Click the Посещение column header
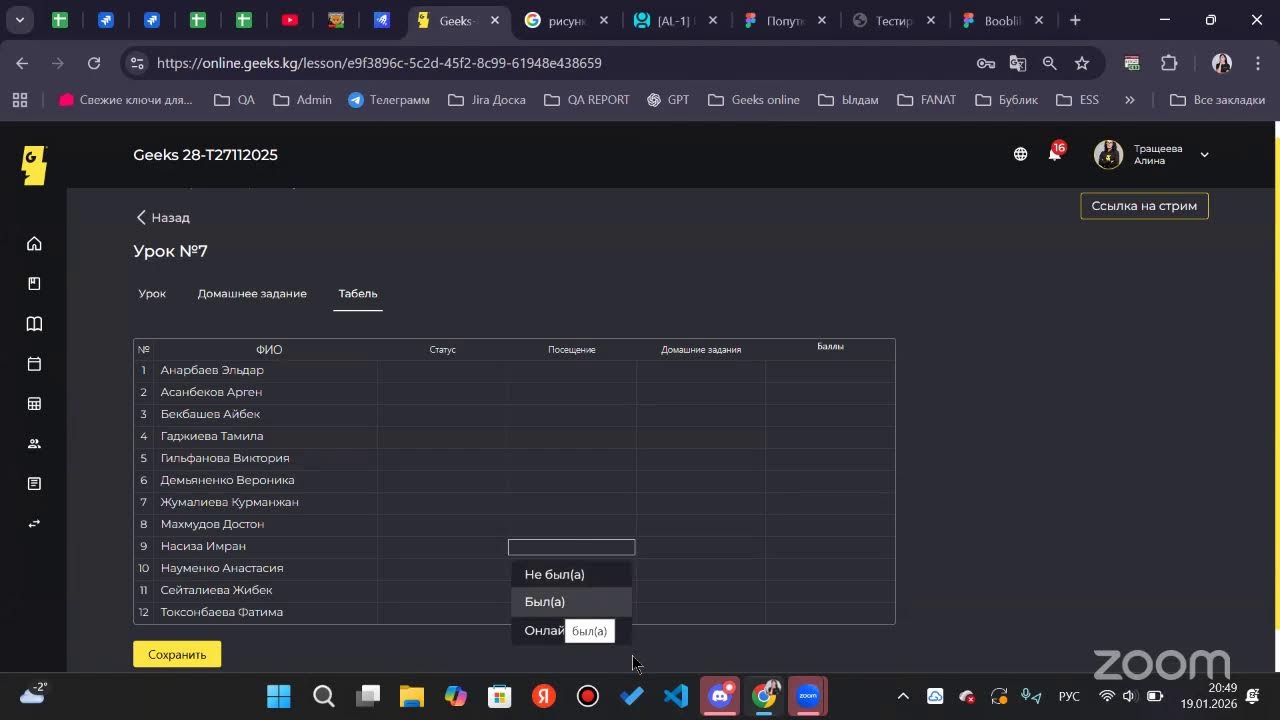Screen dimensions: 1280x720 571,350
